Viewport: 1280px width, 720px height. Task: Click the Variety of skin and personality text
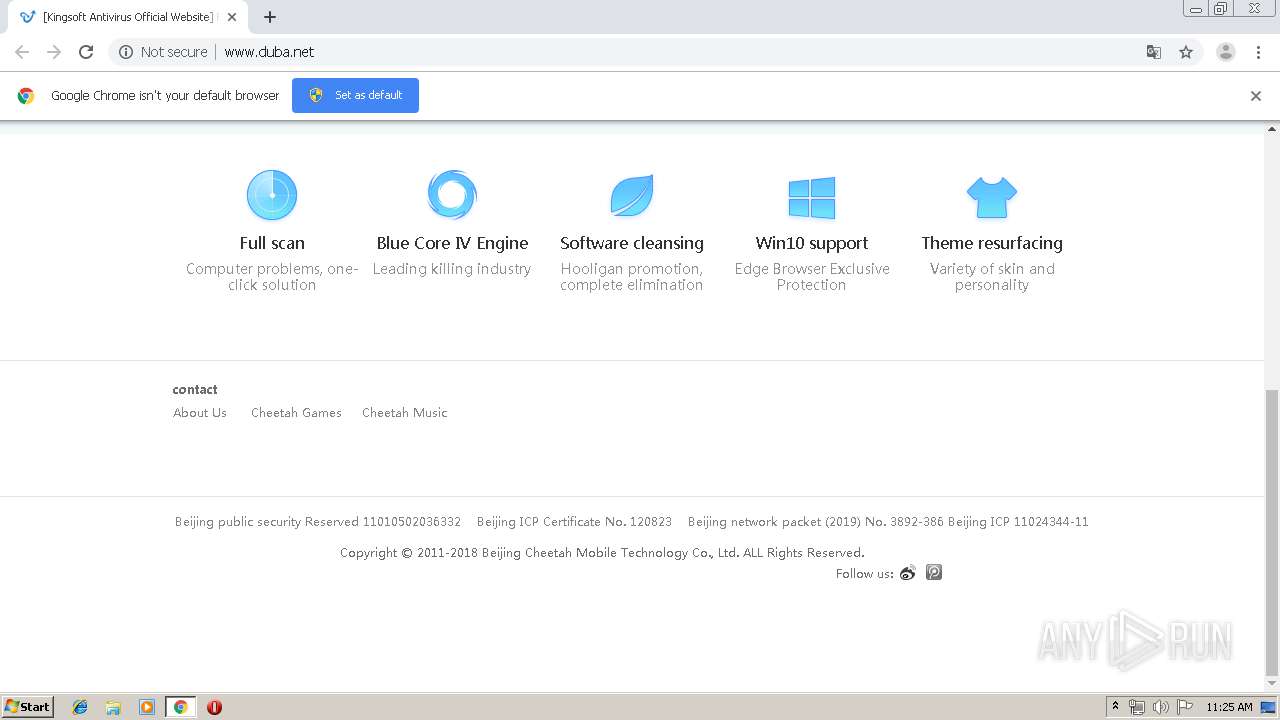(992, 277)
